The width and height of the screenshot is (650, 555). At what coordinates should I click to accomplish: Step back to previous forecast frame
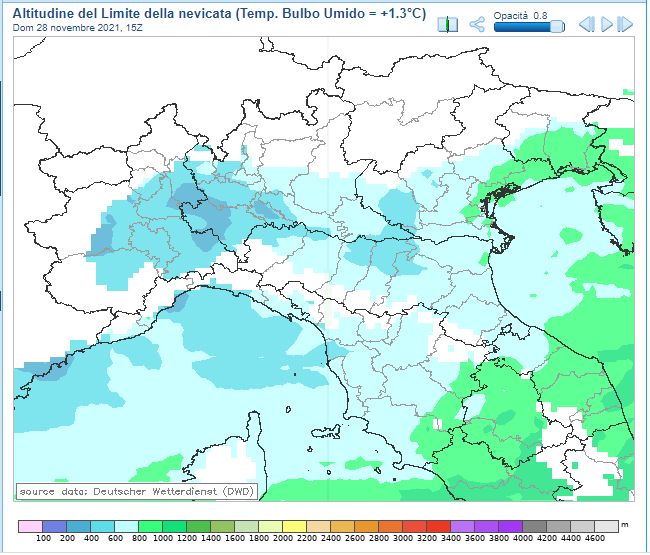click(587, 24)
